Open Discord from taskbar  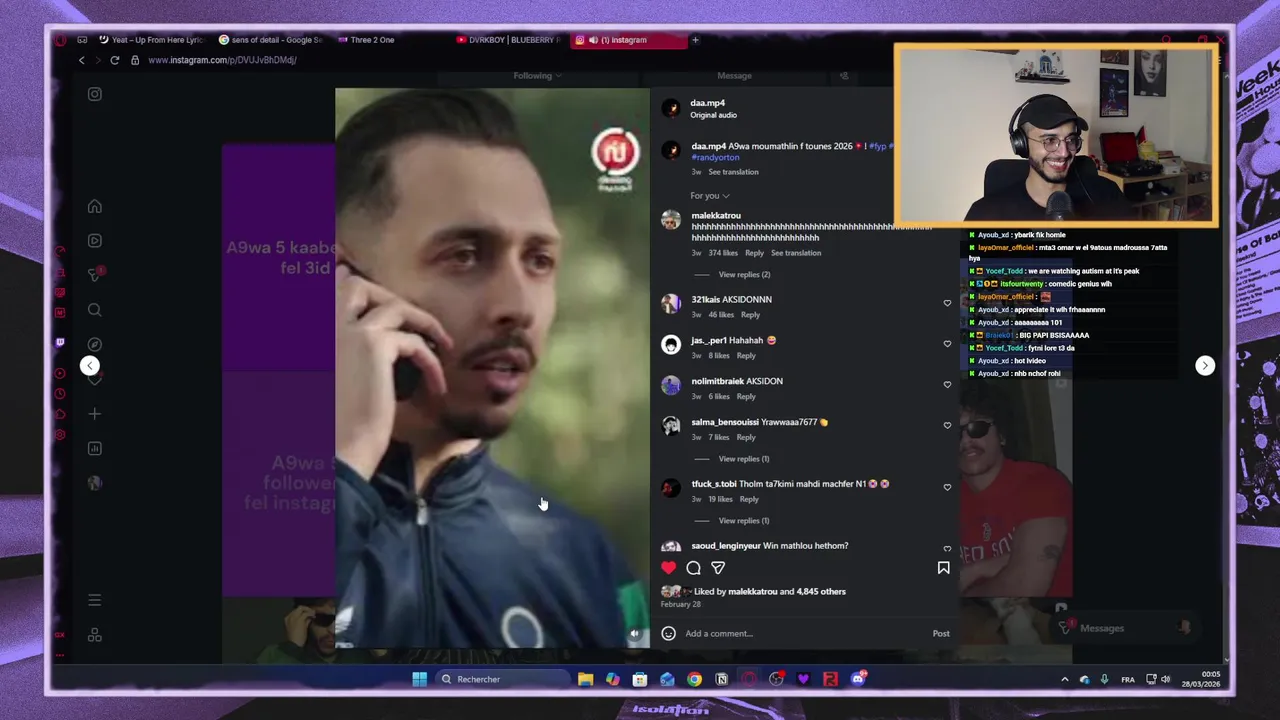pyautogui.click(x=857, y=680)
